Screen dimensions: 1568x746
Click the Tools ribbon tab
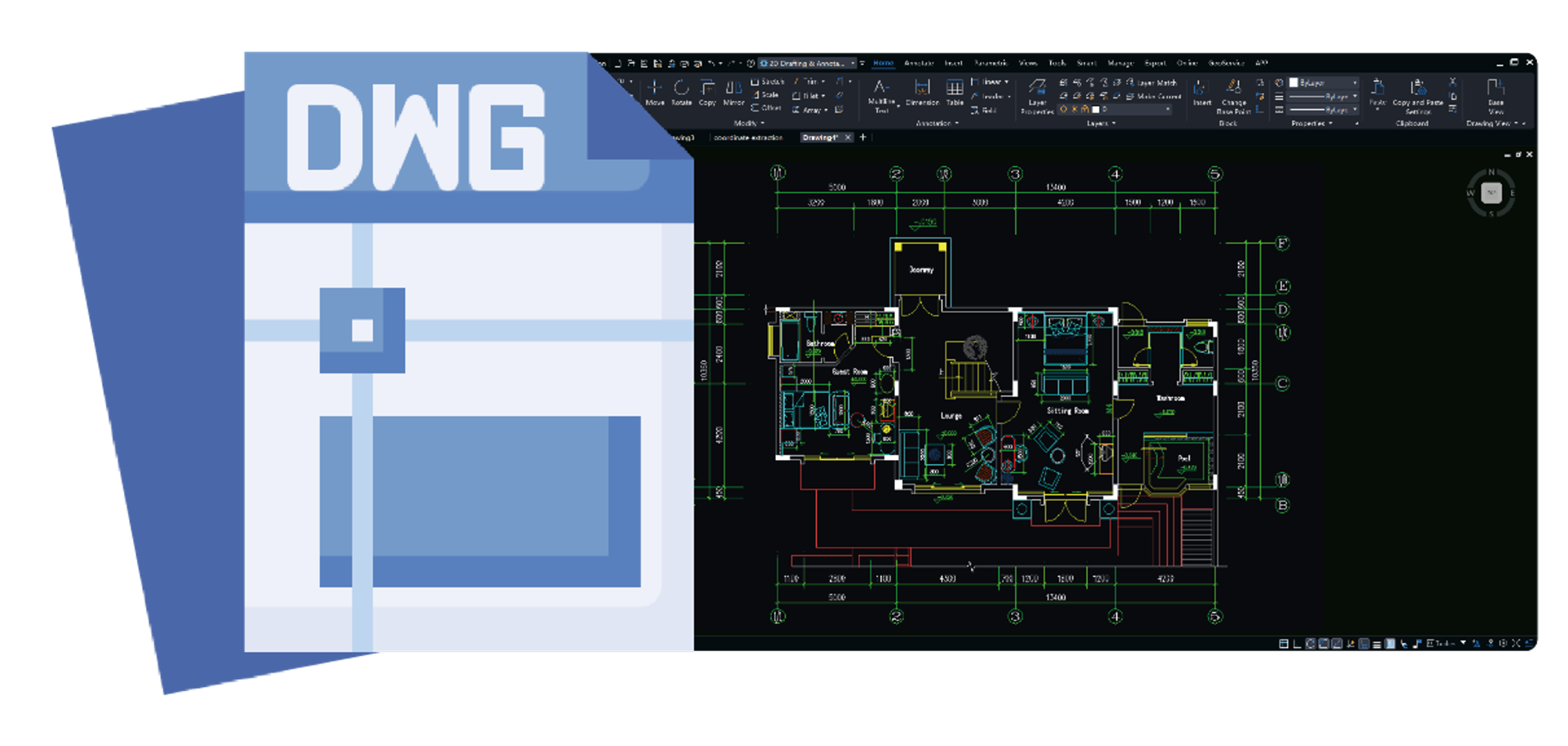pyautogui.click(x=1057, y=63)
